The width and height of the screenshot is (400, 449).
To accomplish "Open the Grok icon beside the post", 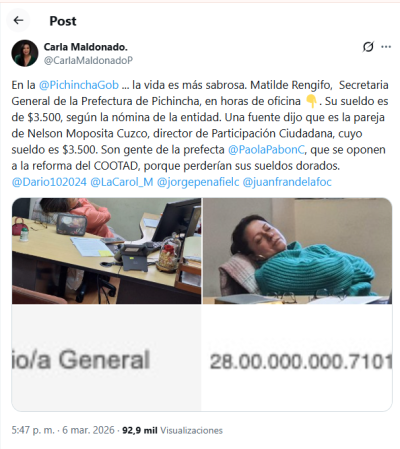I will [368, 47].
